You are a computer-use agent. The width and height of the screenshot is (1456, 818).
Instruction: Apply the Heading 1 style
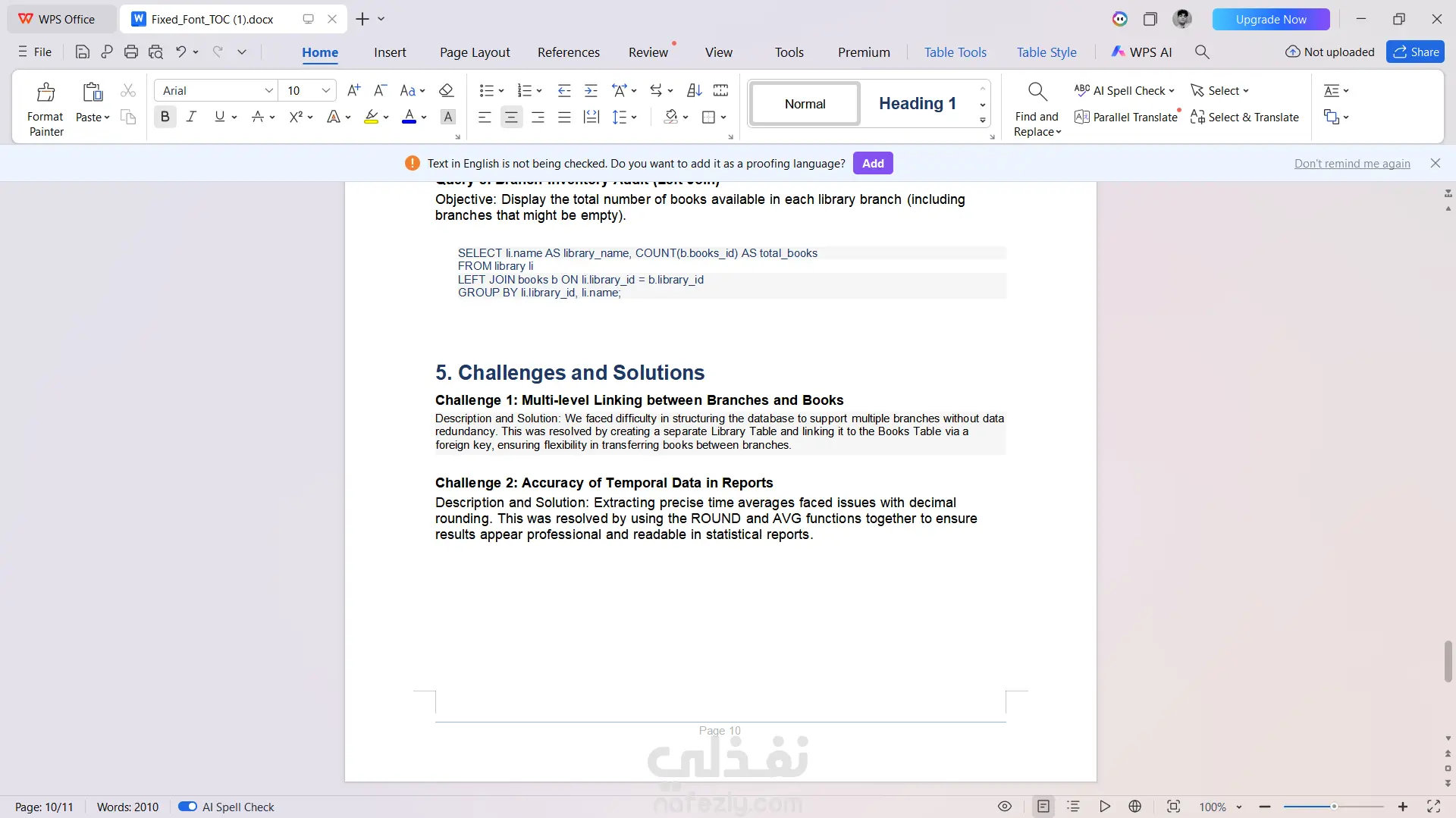pyautogui.click(x=917, y=103)
